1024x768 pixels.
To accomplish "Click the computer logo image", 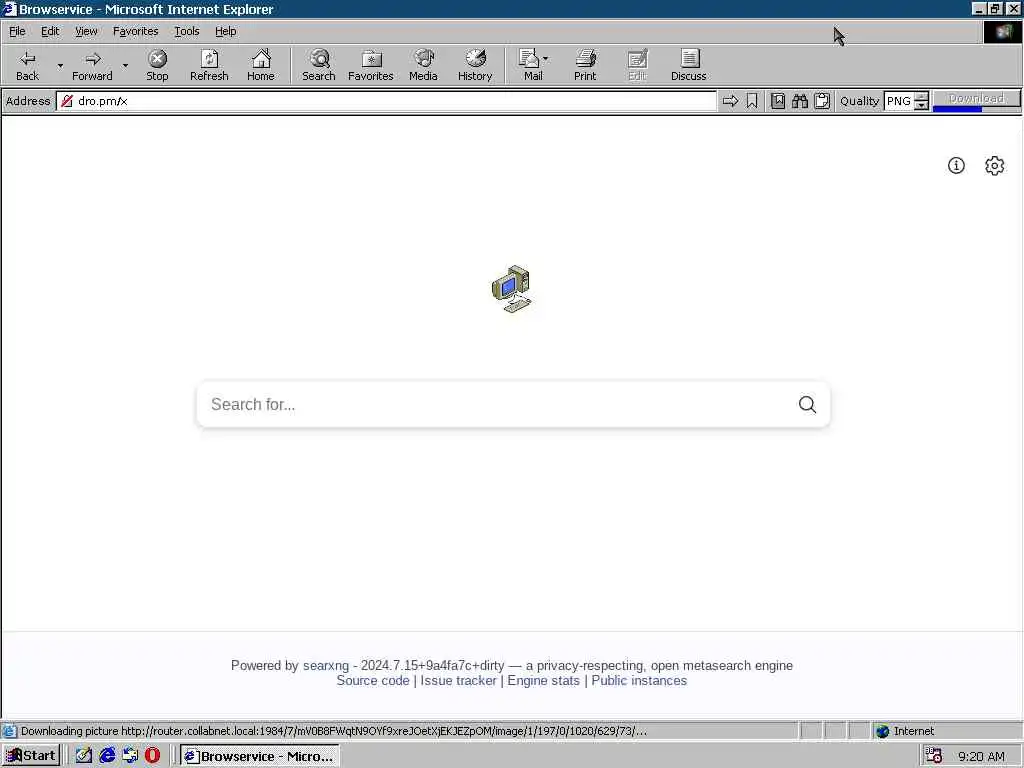I will click(511, 289).
